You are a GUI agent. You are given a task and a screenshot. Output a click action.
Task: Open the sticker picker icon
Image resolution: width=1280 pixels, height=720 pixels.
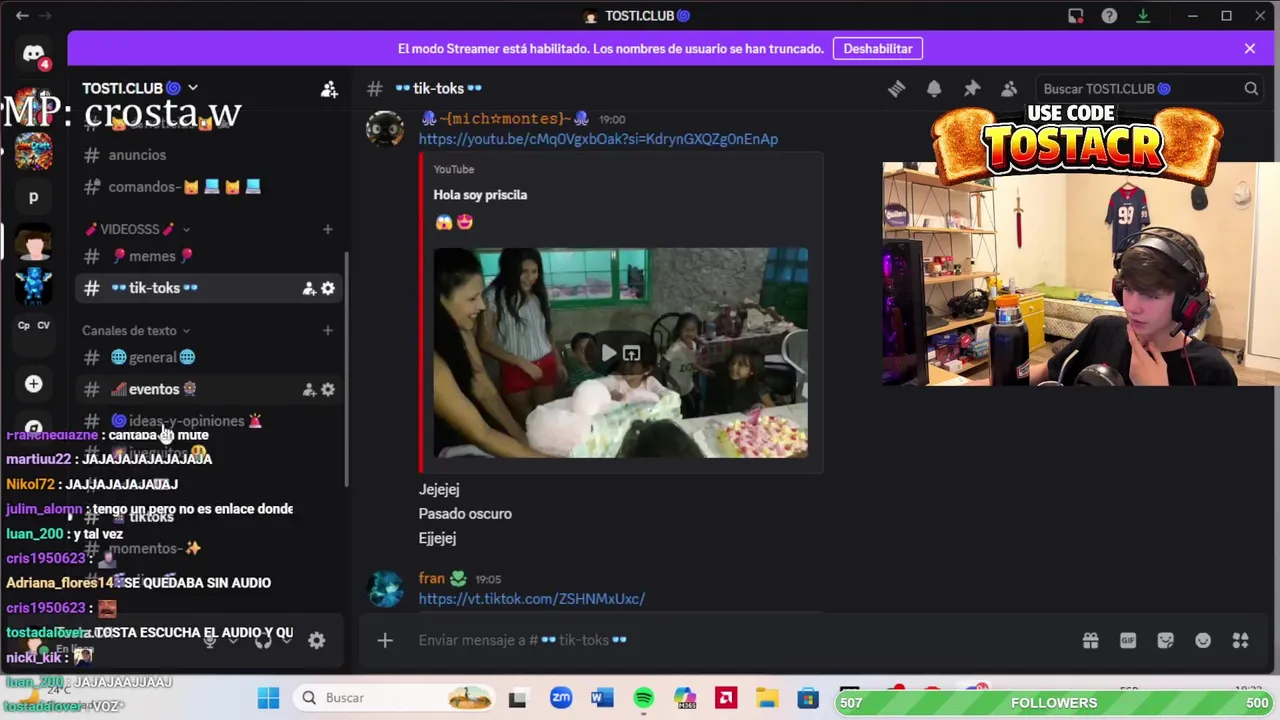point(1165,641)
